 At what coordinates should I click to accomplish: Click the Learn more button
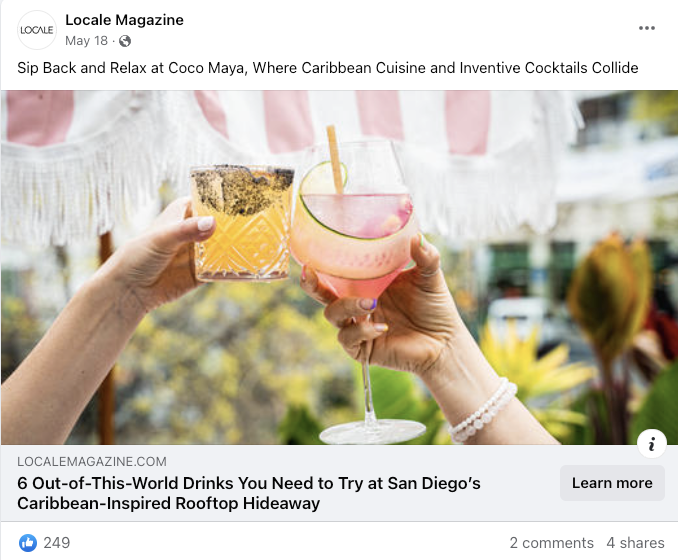[x=612, y=483]
